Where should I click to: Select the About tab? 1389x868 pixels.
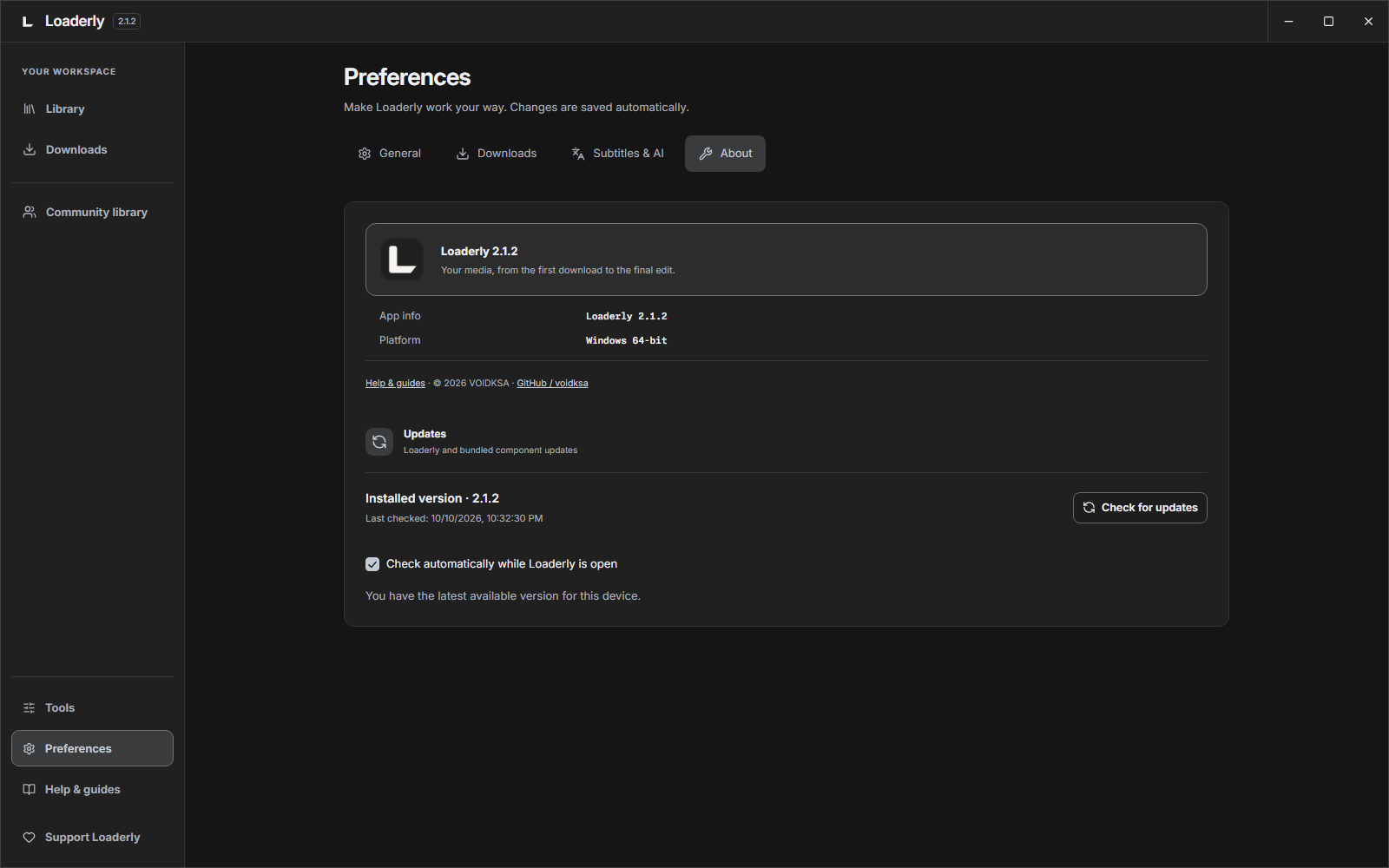pyautogui.click(x=725, y=154)
